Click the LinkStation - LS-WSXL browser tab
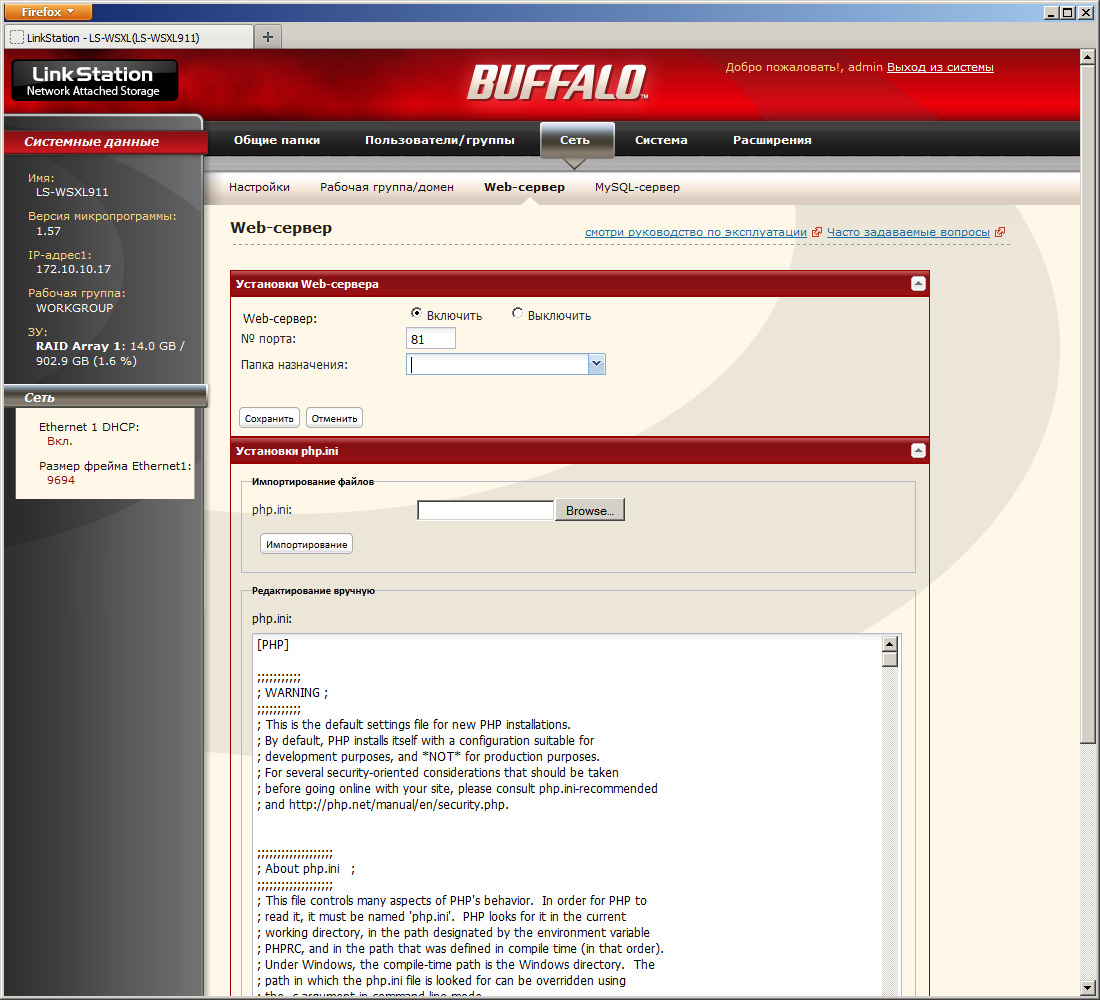1100x1000 pixels. (129, 37)
